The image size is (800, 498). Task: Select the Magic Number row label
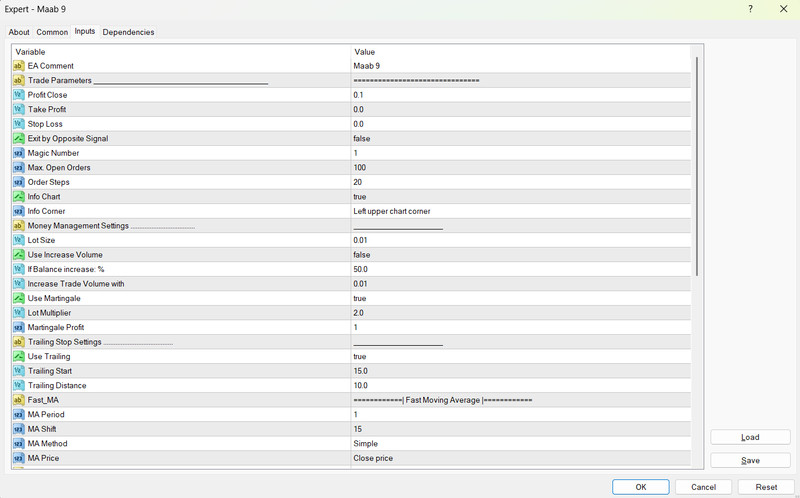53,153
